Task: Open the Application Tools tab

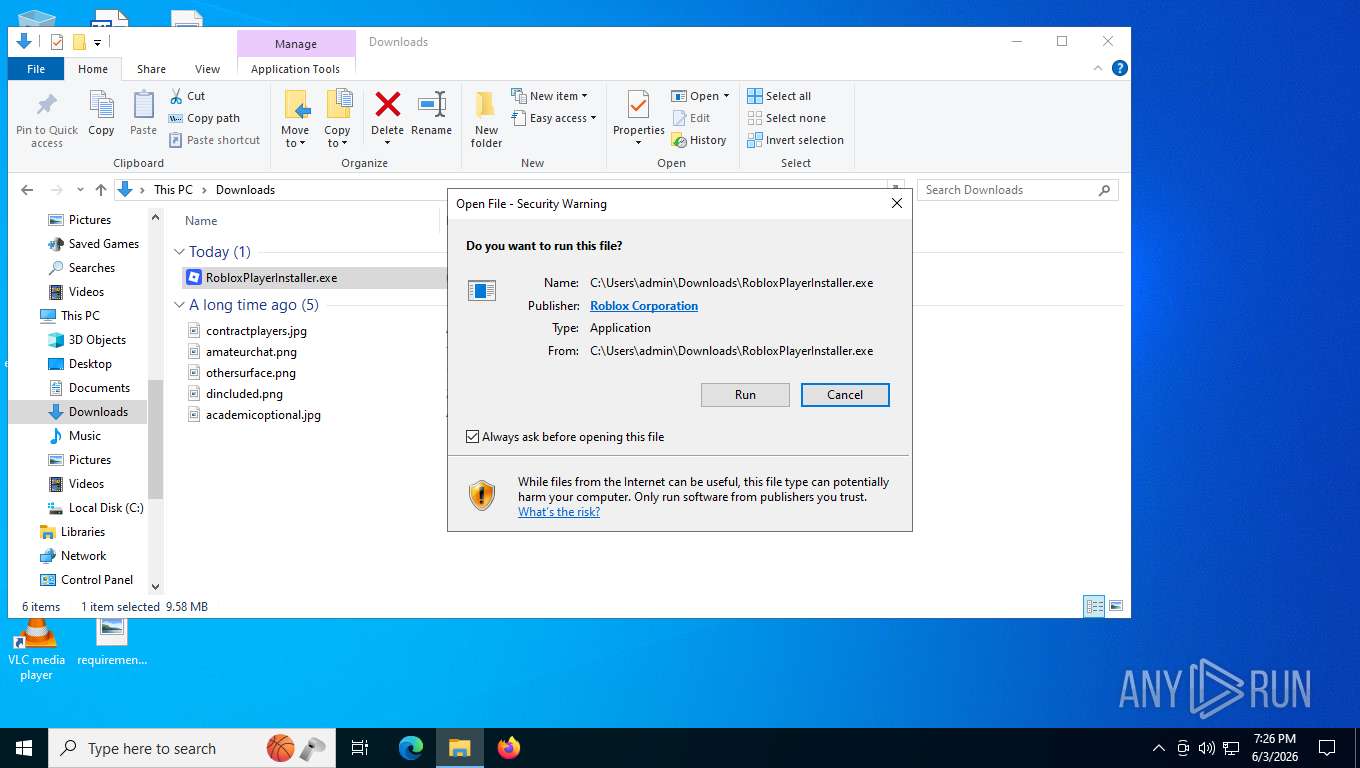Action: pyautogui.click(x=295, y=69)
